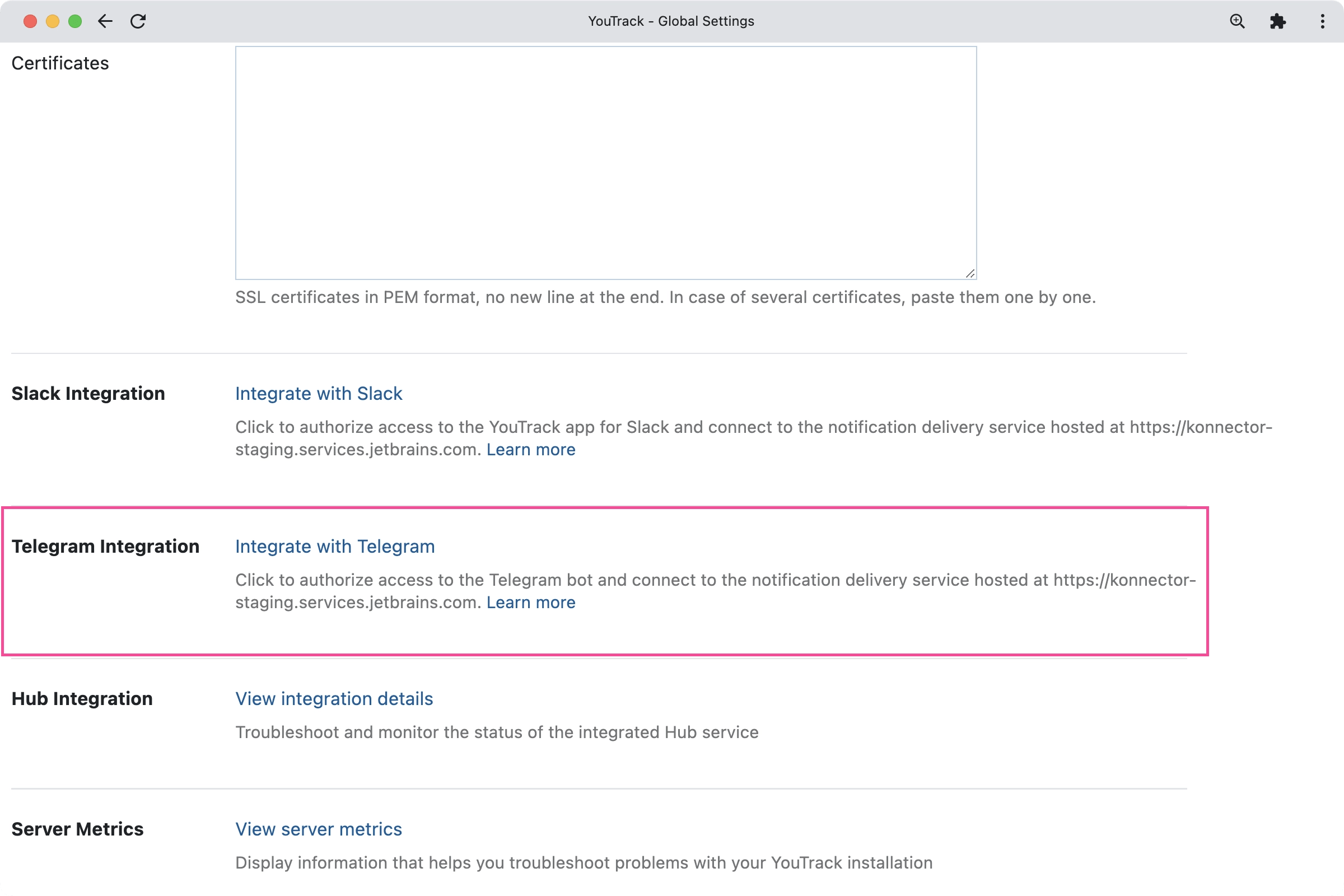Maximize the window with the green button

point(75,21)
